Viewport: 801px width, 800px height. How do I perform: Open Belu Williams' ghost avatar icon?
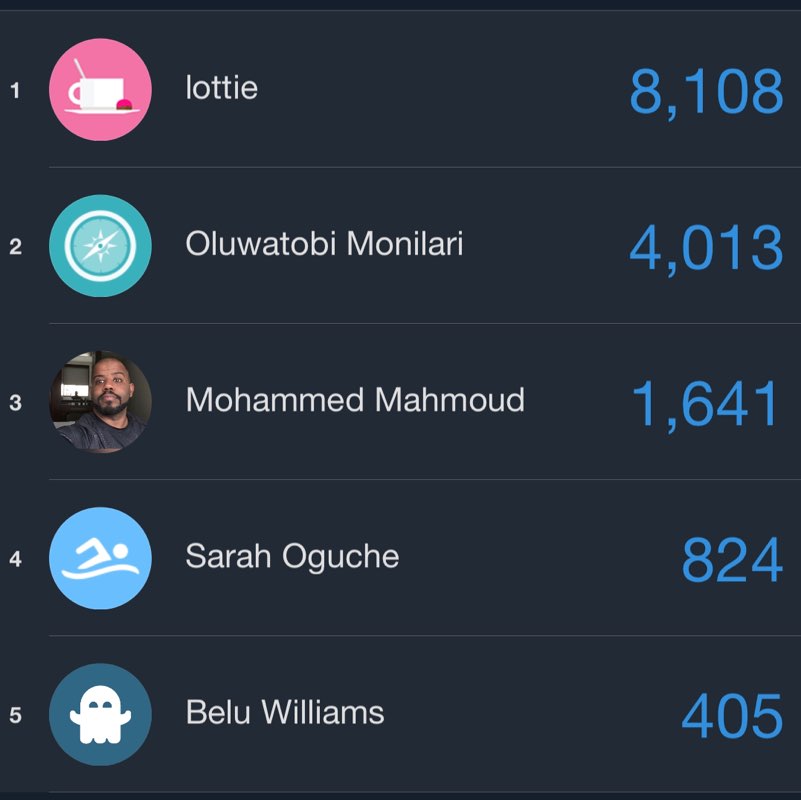click(101, 713)
